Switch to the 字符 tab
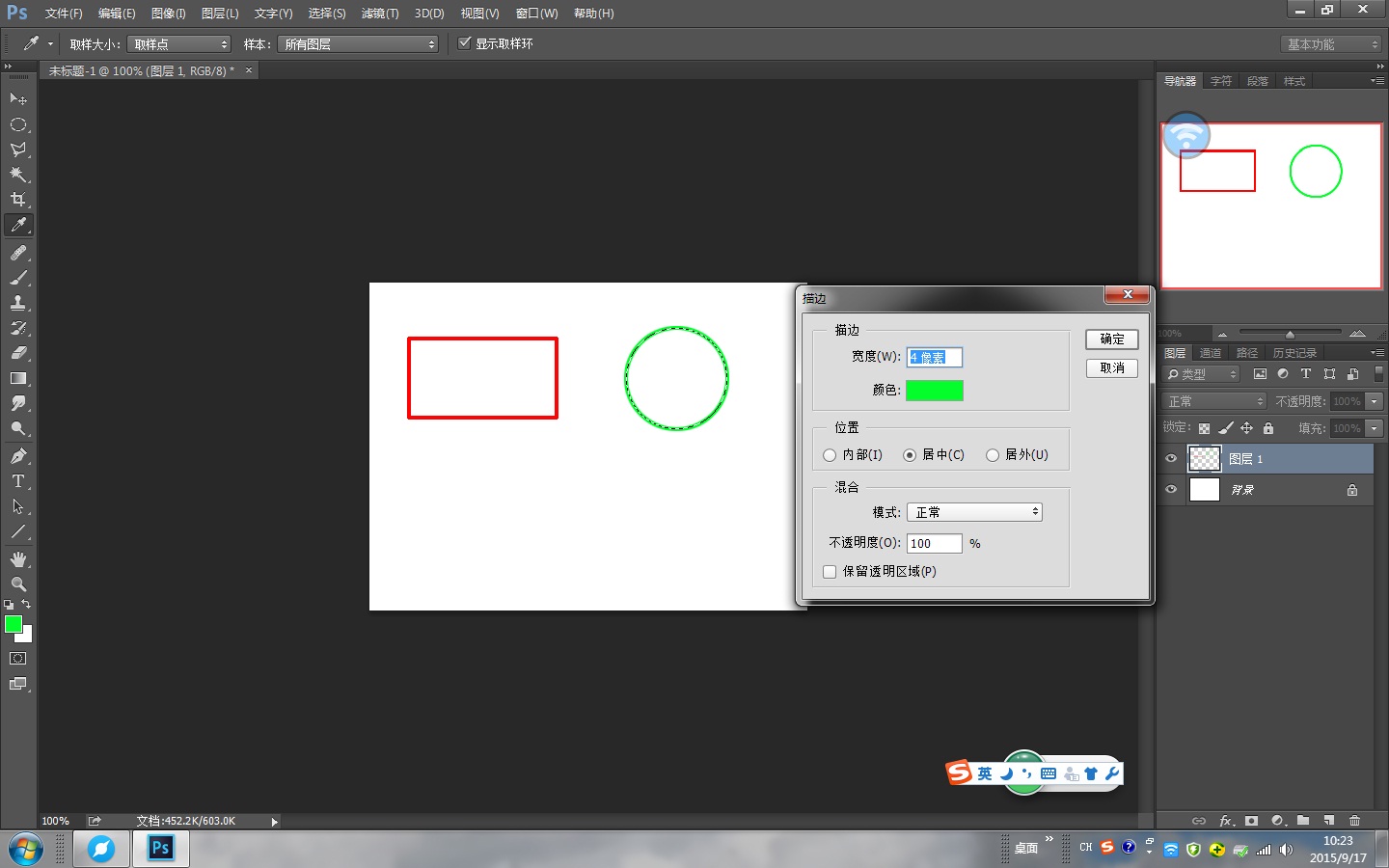The width and height of the screenshot is (1389, 868). tap(1221, 81)
